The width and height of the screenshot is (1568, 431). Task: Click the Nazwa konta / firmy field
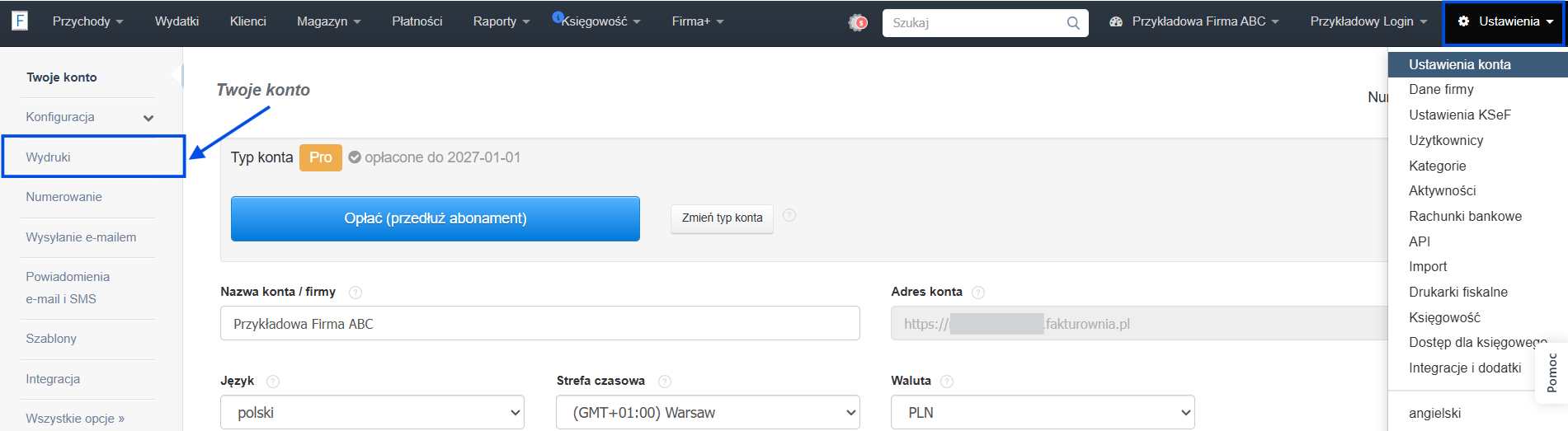(540, 323)
